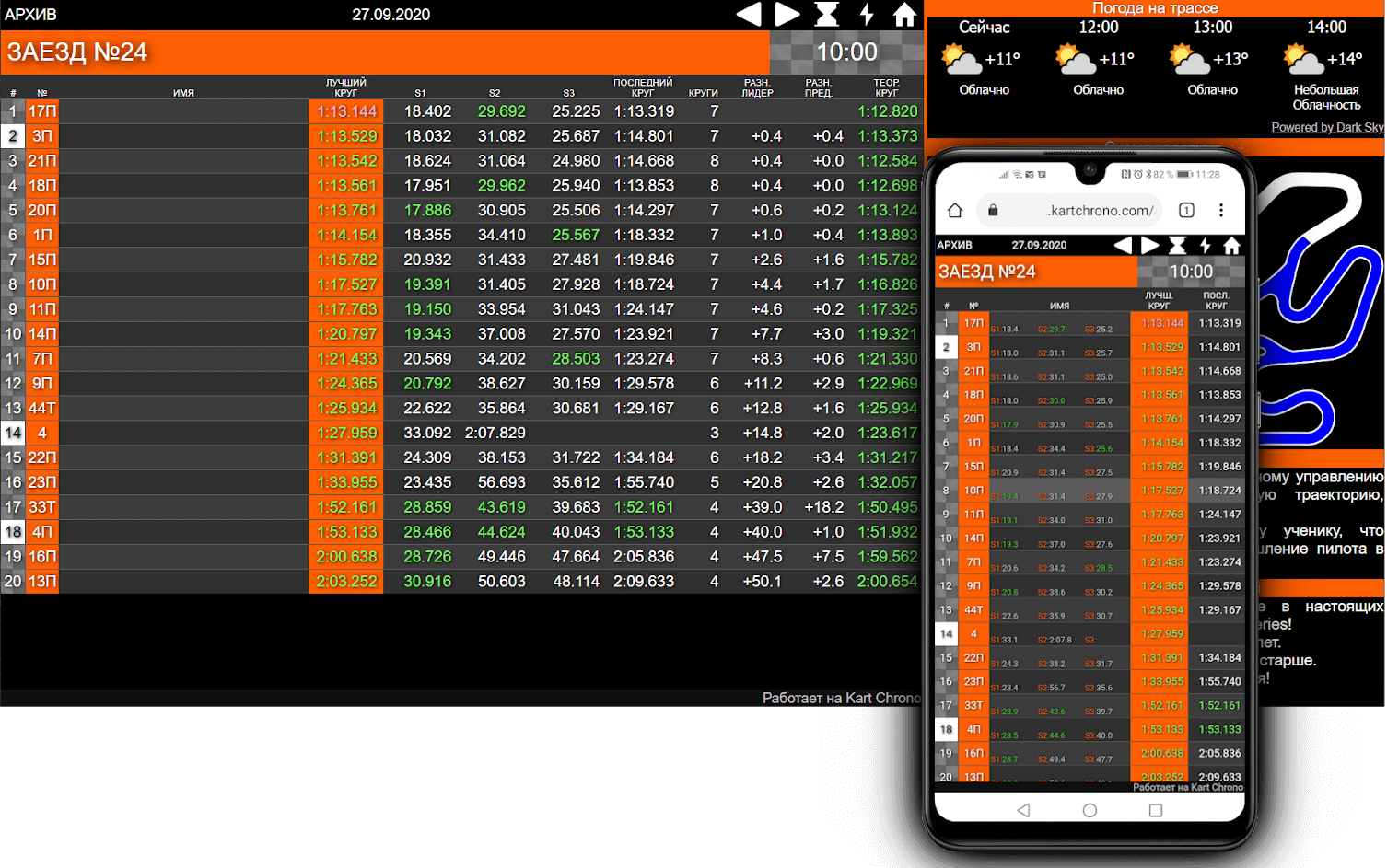
Task: Go to previous race using main header left arrow
Action: point(749,15)
